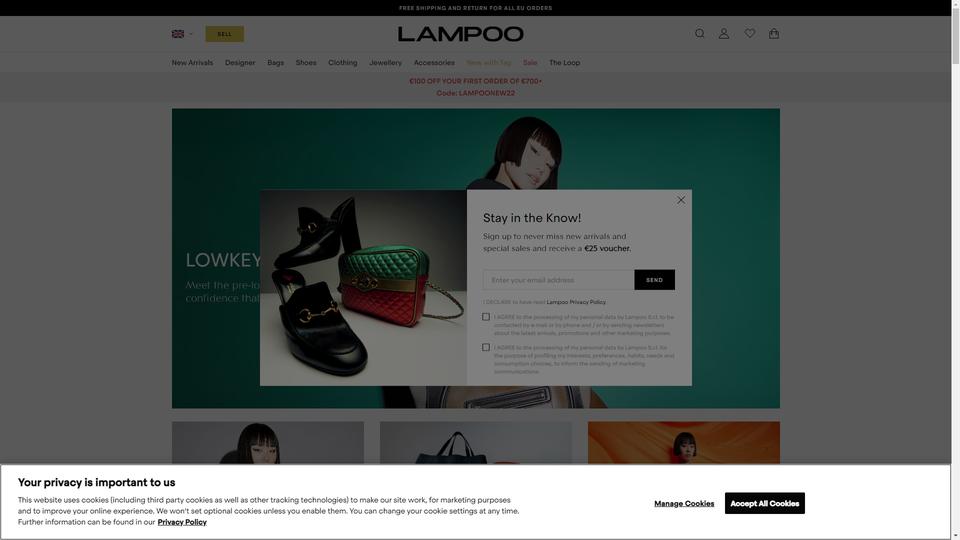Open the user account icon
This screenshot has height=540, width=960.
724,34
